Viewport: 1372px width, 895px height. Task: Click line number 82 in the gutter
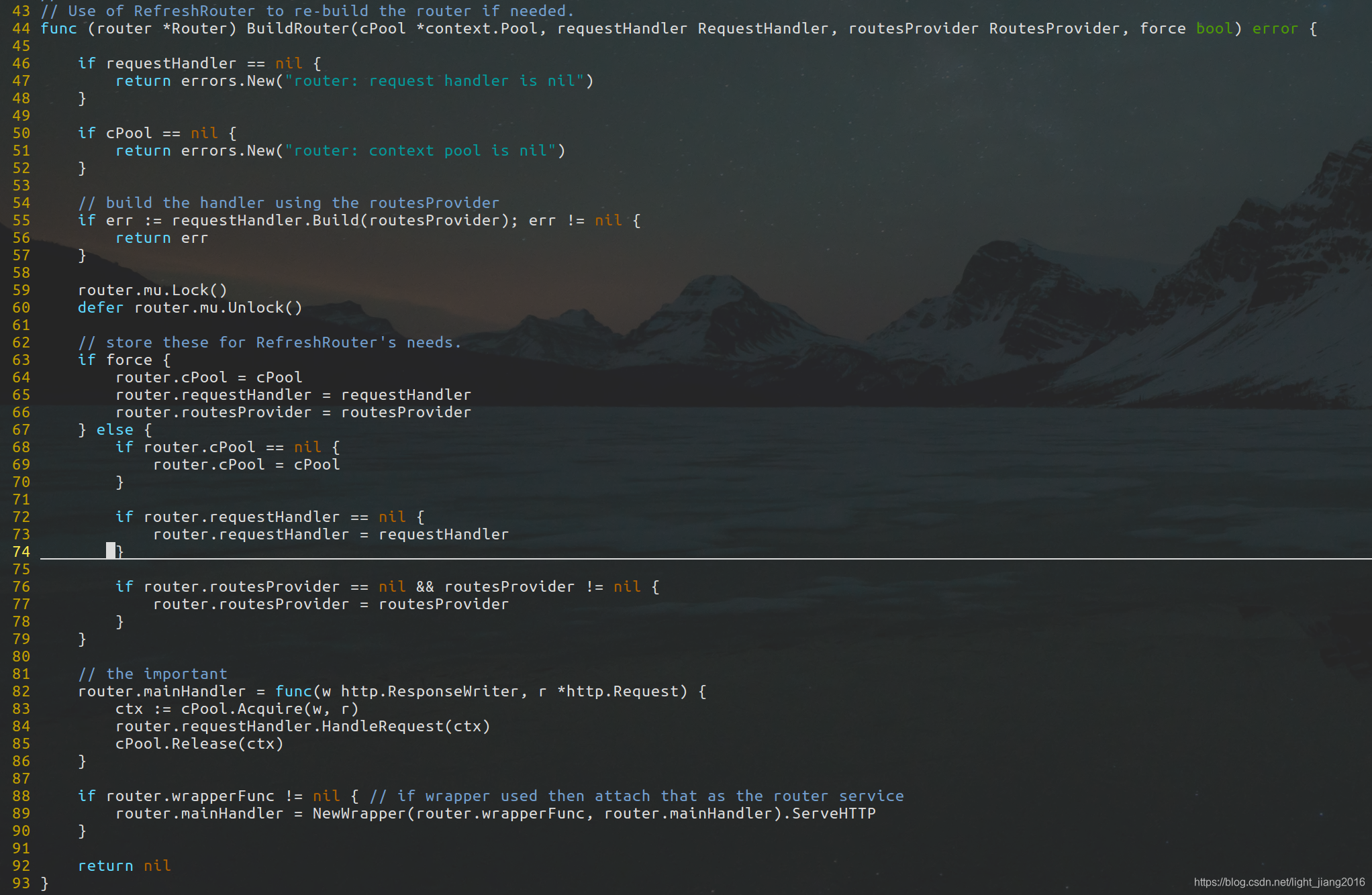(21, 692)
